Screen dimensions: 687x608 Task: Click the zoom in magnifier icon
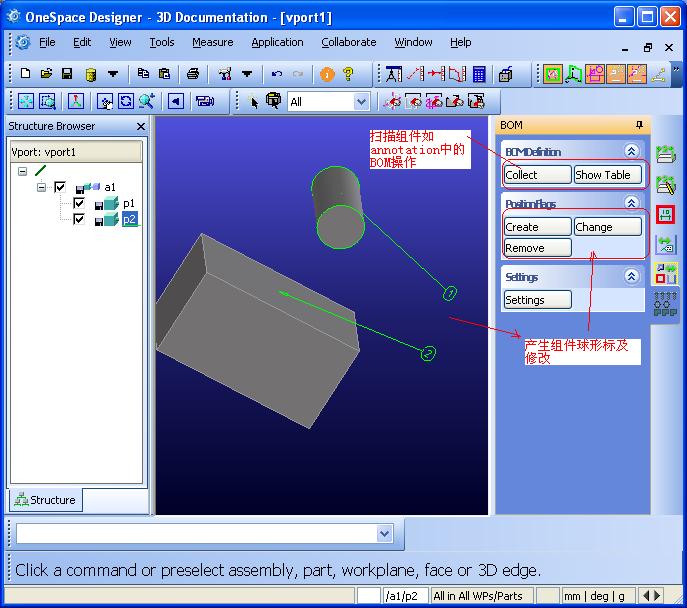(147, 102)
